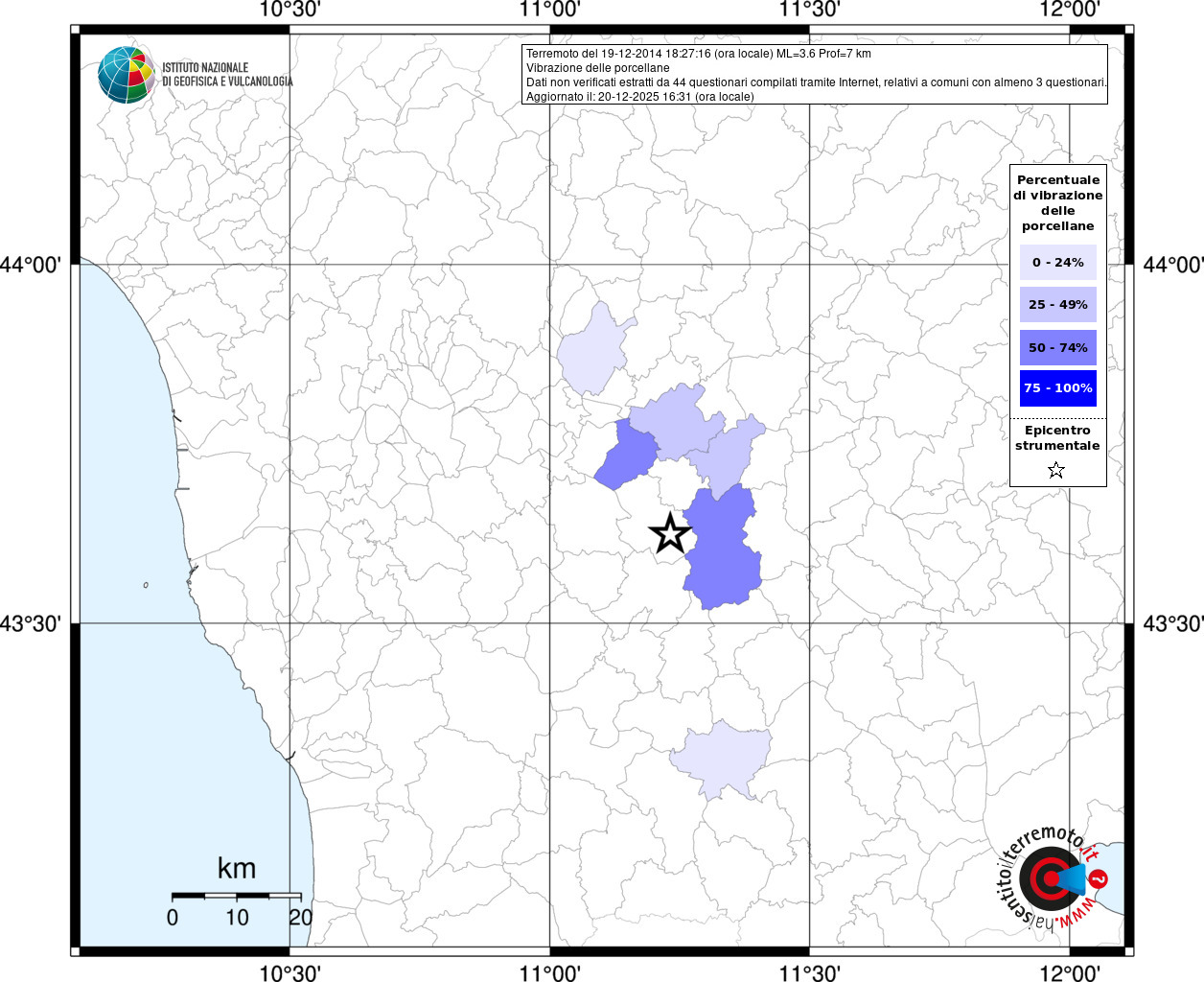
Task: Click the 'Terremoto del 19-12-2014' header line
Action: (x=699, y=54)
